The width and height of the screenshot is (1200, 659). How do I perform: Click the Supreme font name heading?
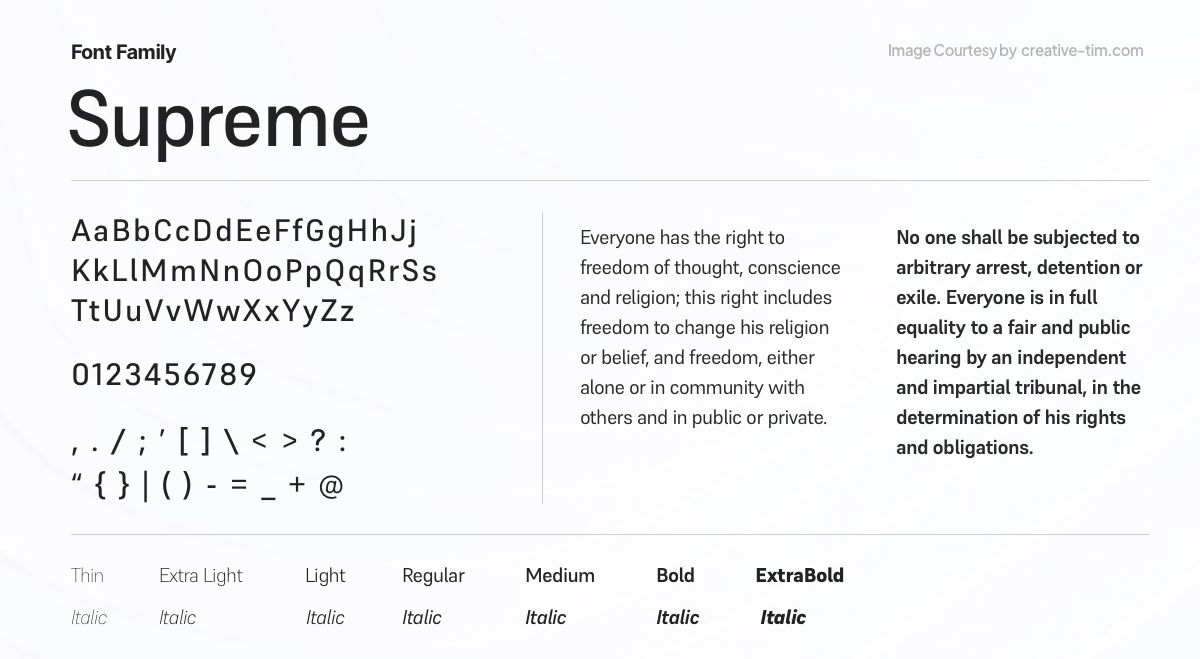pos(219,119)
